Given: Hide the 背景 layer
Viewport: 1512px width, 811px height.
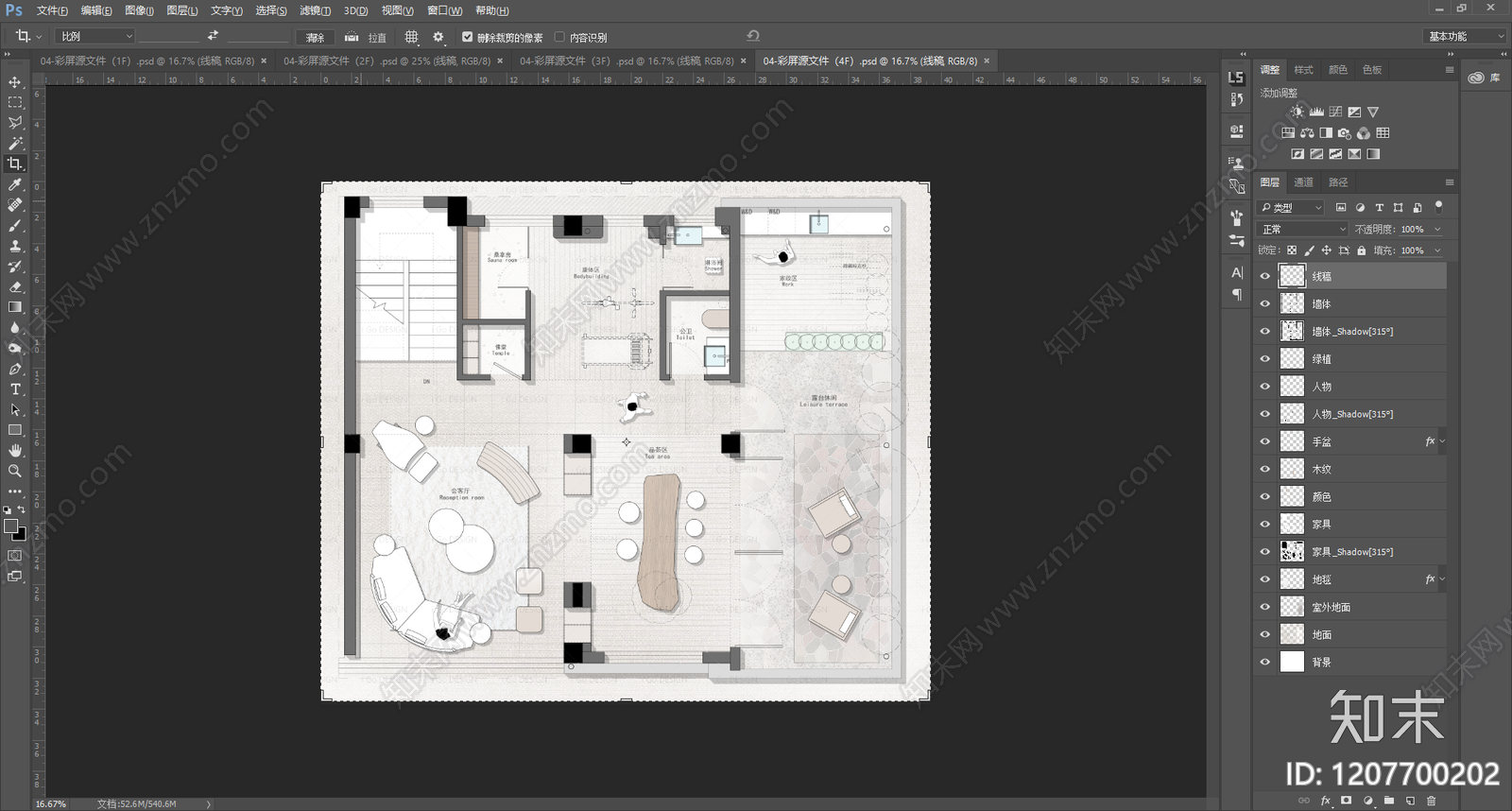Looking at the screenshot, I should tap(1265, 662).
